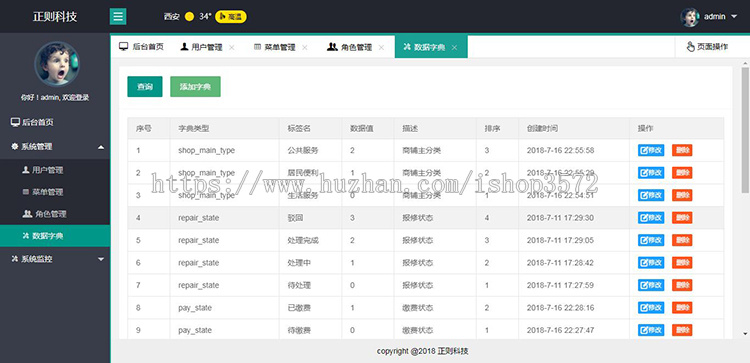Open 后台首页 in the sidebar
Image resolution: width=750 pixels, height=363 pixels.
pos(55,122)
